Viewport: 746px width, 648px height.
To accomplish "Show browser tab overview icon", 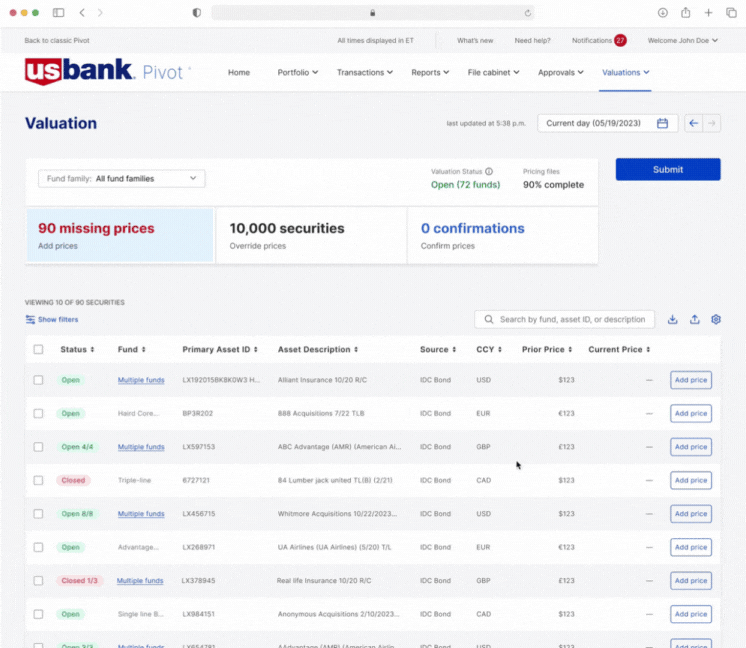I will coord(731,13).
